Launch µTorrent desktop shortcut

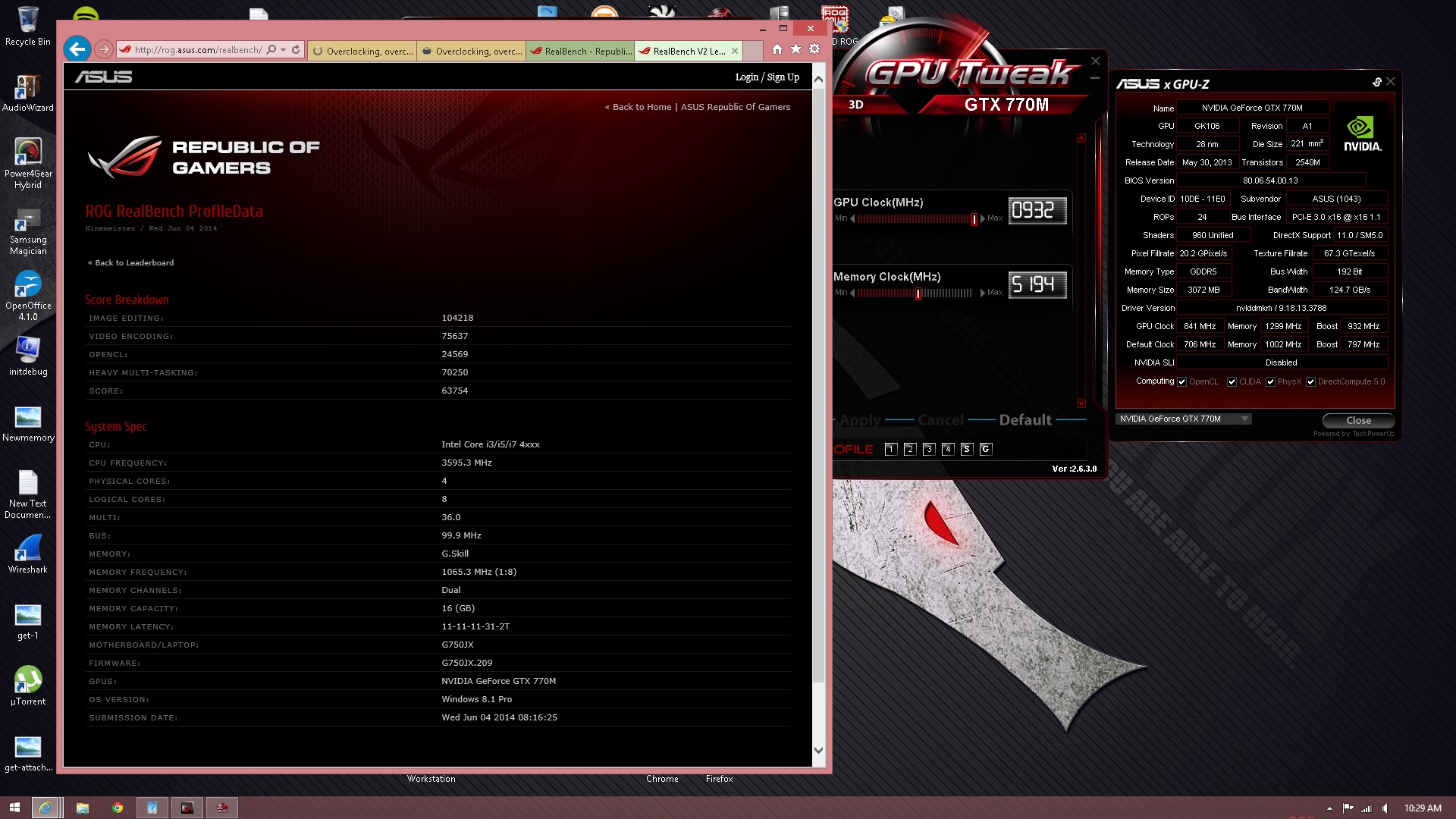point(28,686)
